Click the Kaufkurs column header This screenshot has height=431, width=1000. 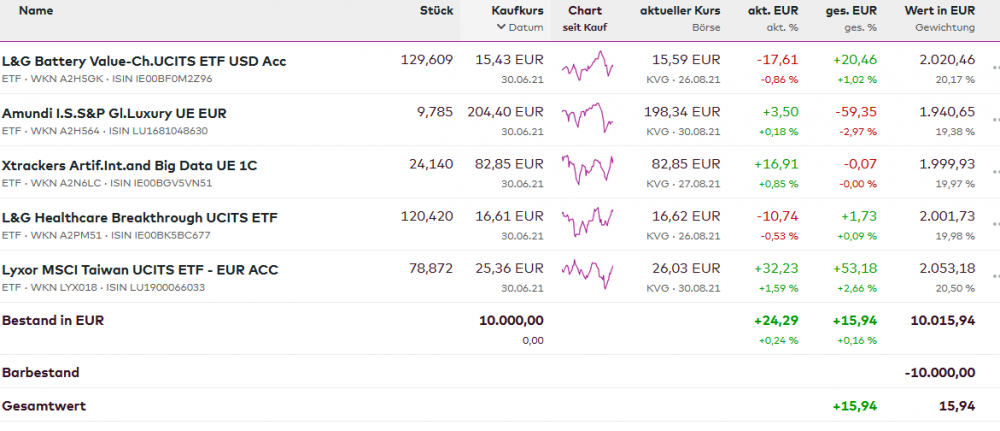pos(517,10)
